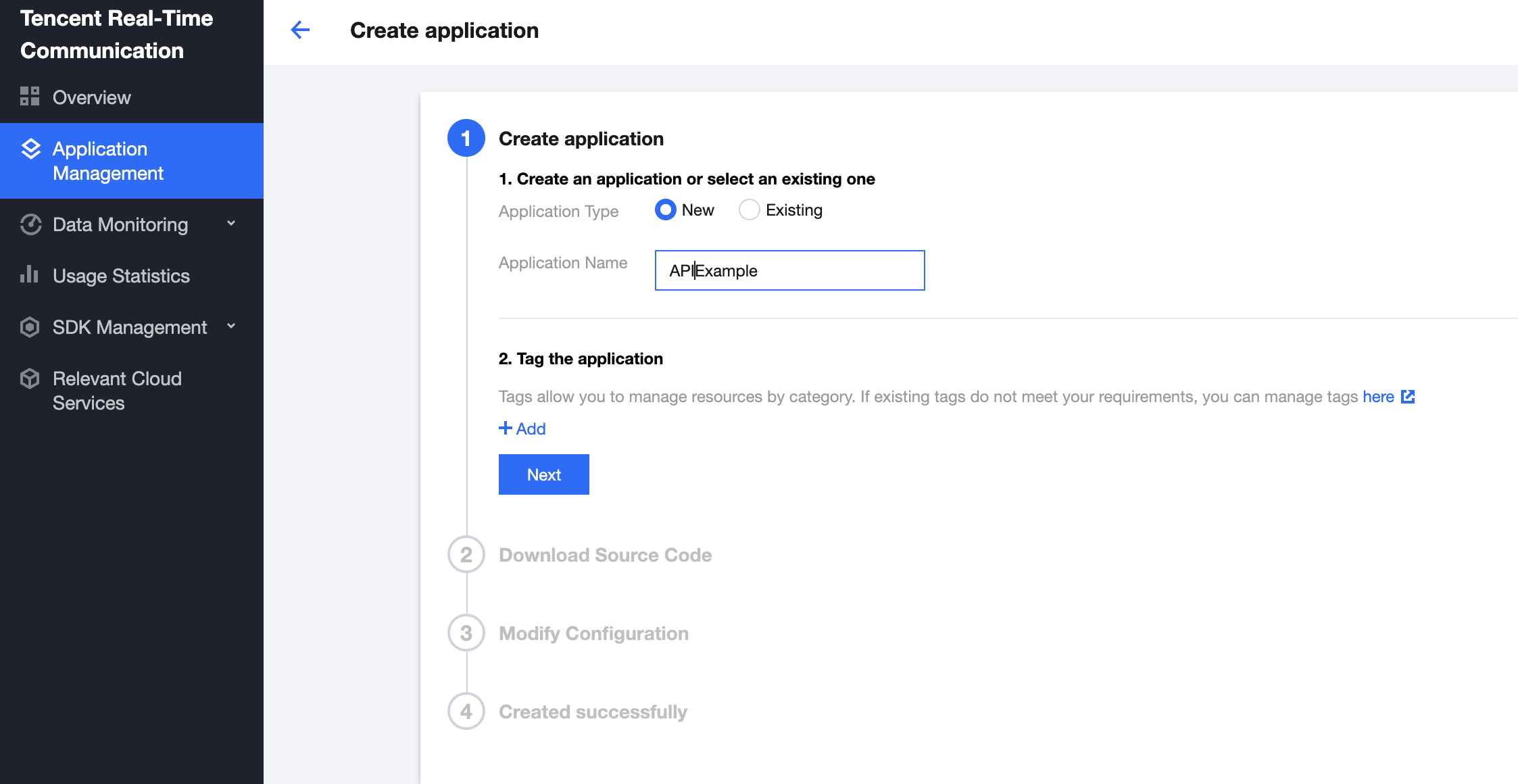Click the Usage Statistics bar chart icon

point(30,274)
